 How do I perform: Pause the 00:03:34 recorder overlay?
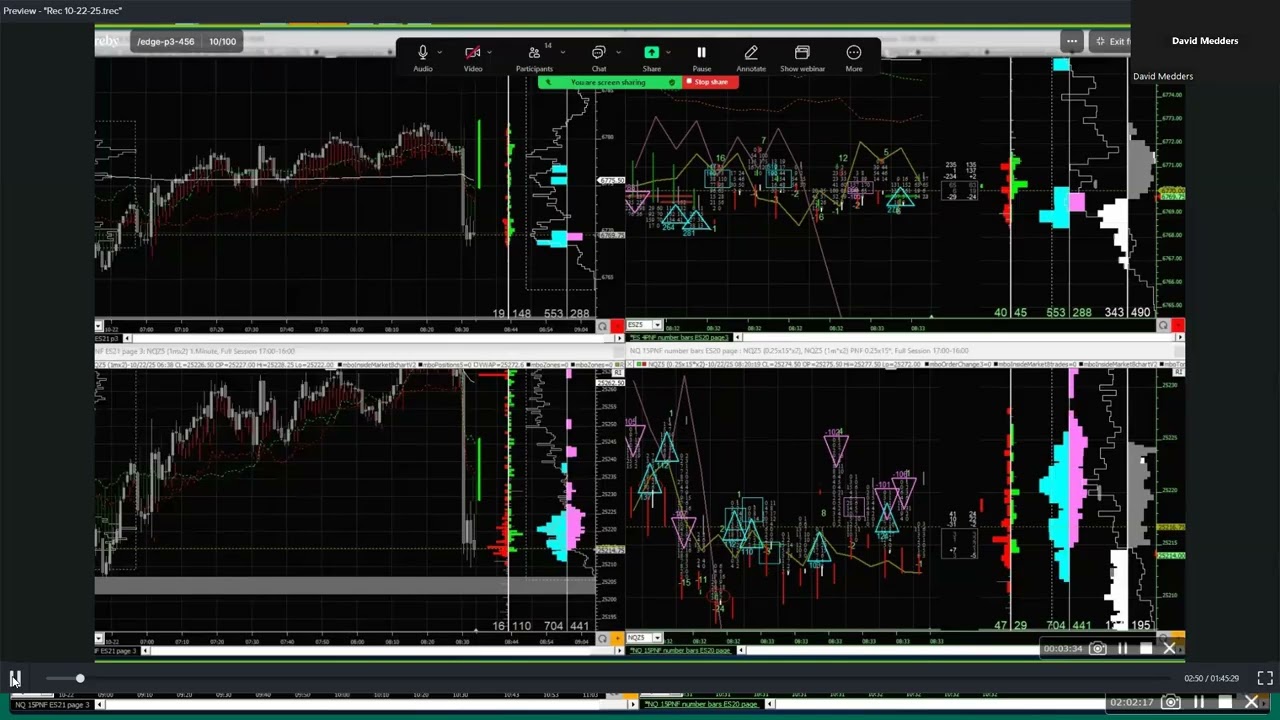pos(1123,648)
